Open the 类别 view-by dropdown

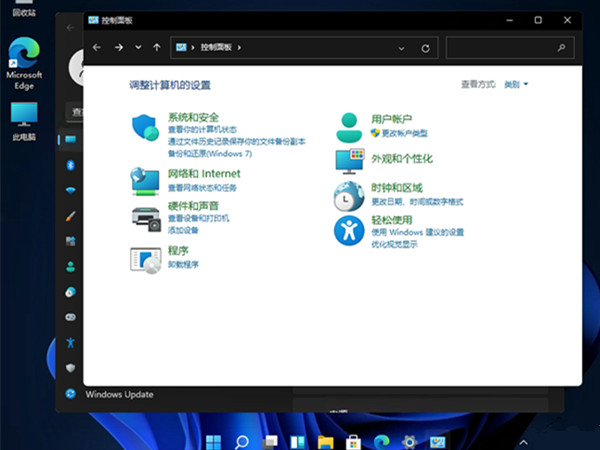pyautogui.click(x=516, y=85)
